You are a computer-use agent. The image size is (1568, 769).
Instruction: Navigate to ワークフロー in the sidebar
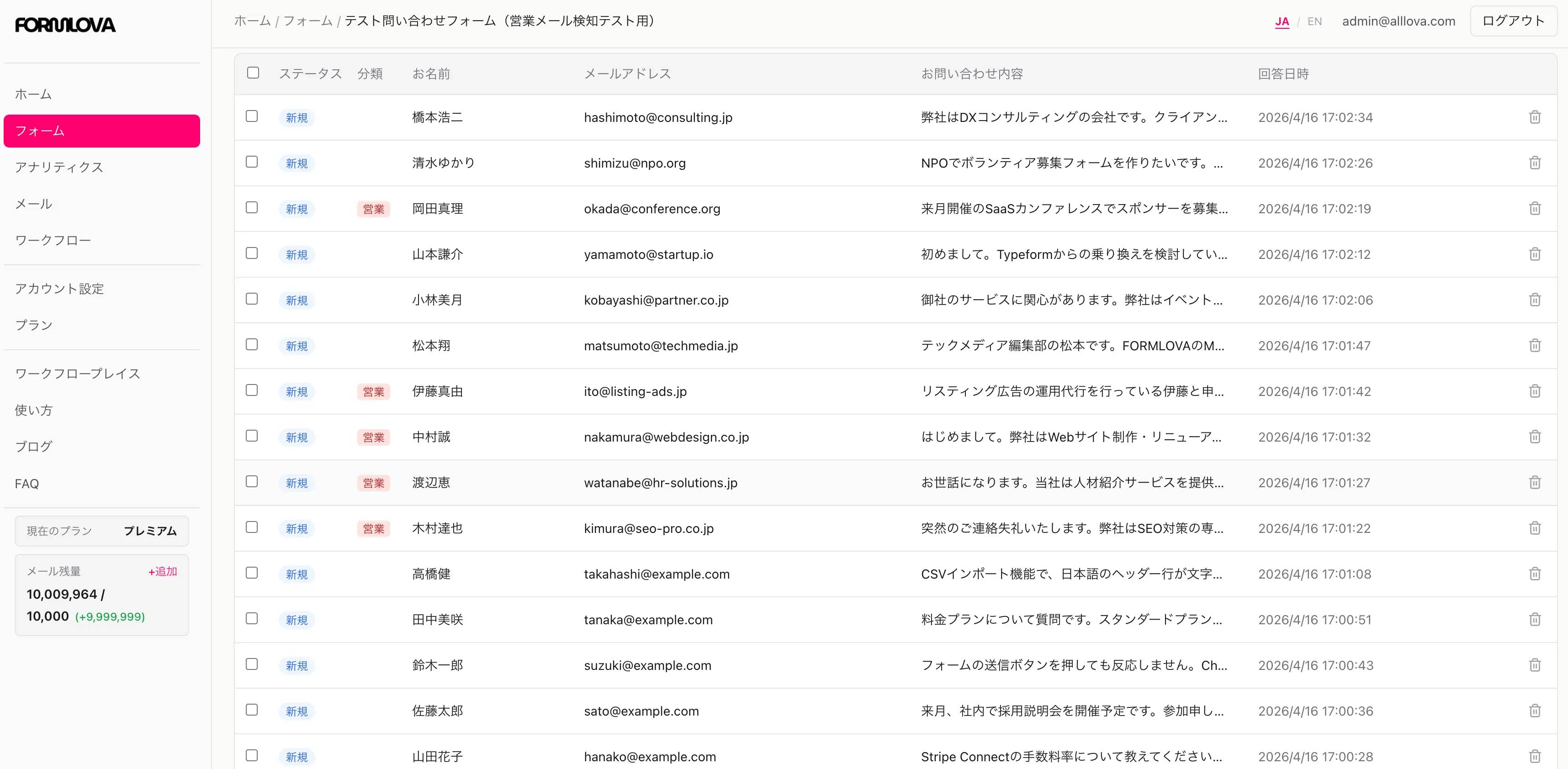(x=53, y=240)
